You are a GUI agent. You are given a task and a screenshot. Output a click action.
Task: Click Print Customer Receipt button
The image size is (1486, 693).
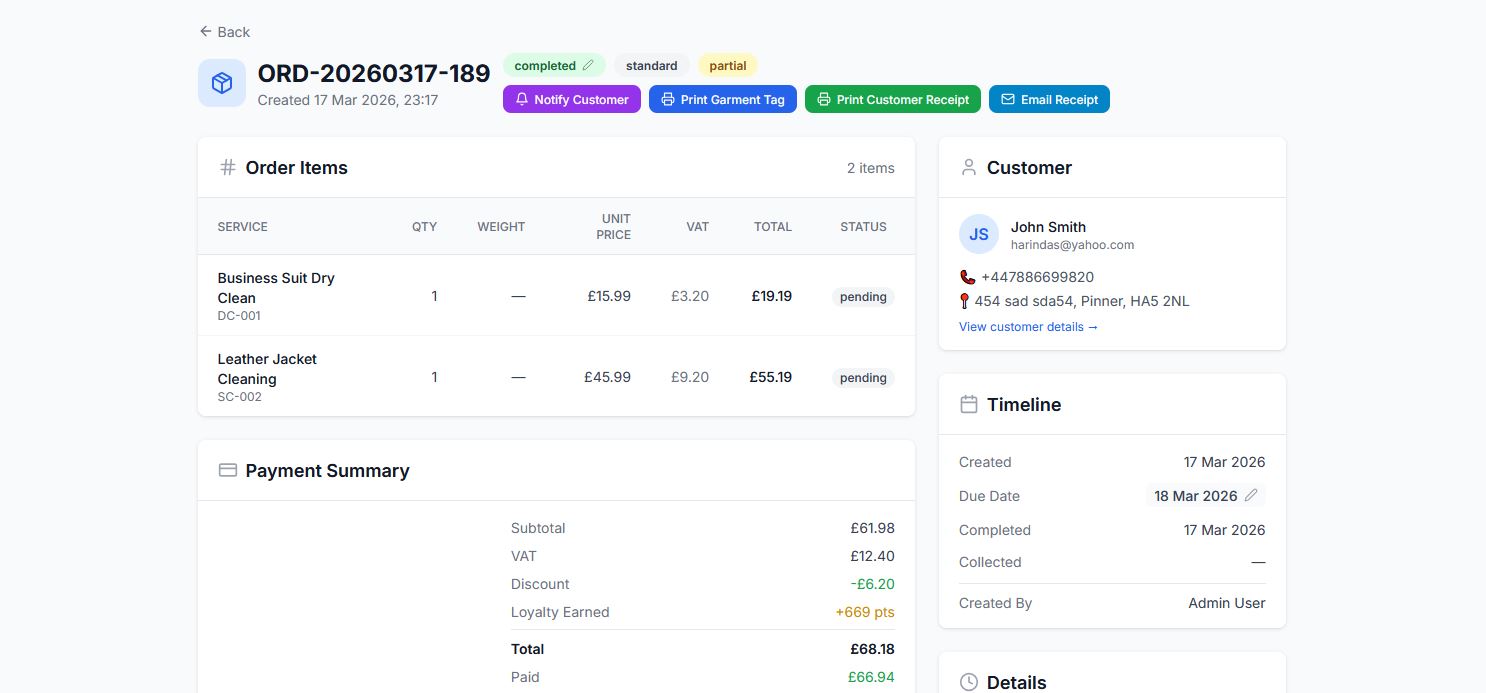tap(893, 99)
